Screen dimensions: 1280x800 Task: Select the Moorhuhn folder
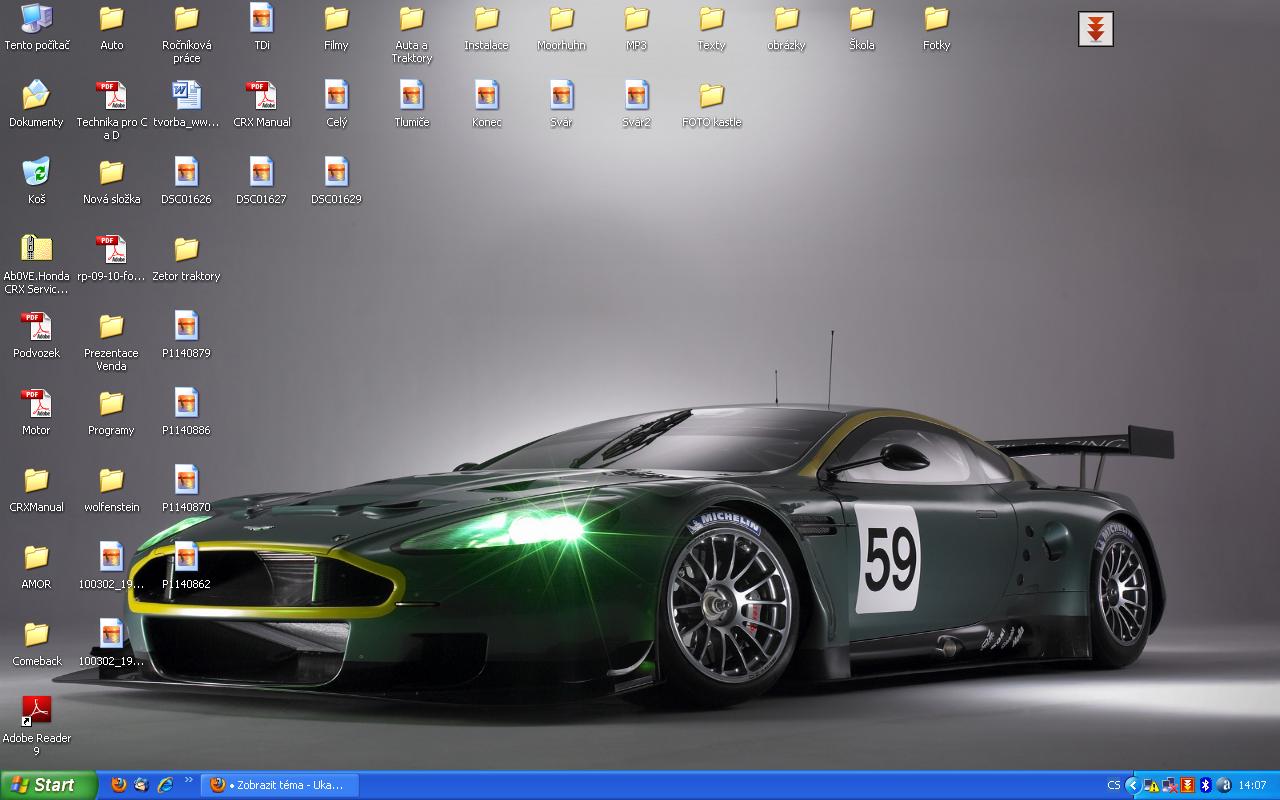point(561,19)
